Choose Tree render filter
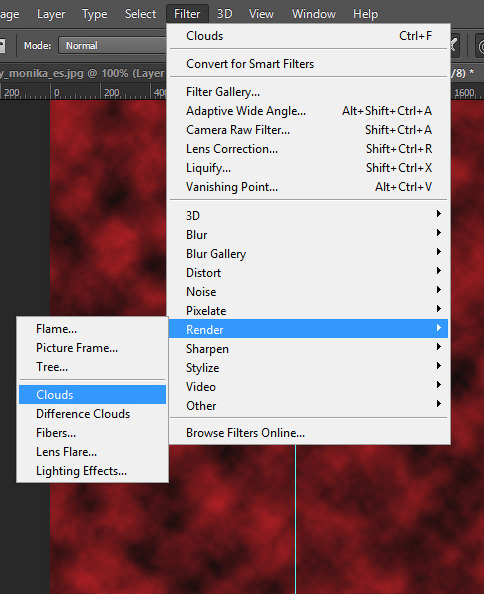This screenshot has height=594, width=484. [92, 367]
